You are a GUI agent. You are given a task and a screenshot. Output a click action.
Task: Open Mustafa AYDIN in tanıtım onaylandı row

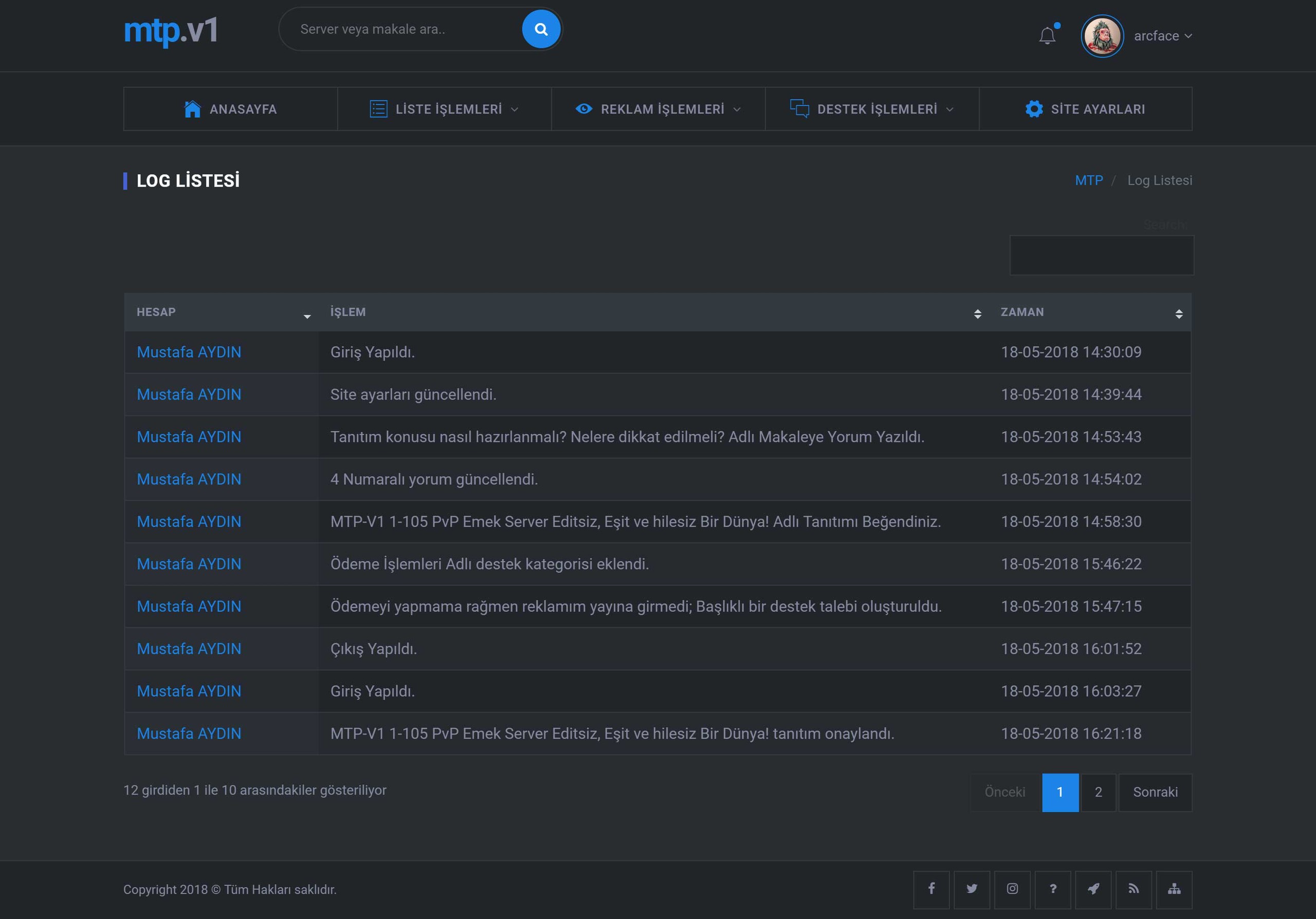tap(189, 733)
